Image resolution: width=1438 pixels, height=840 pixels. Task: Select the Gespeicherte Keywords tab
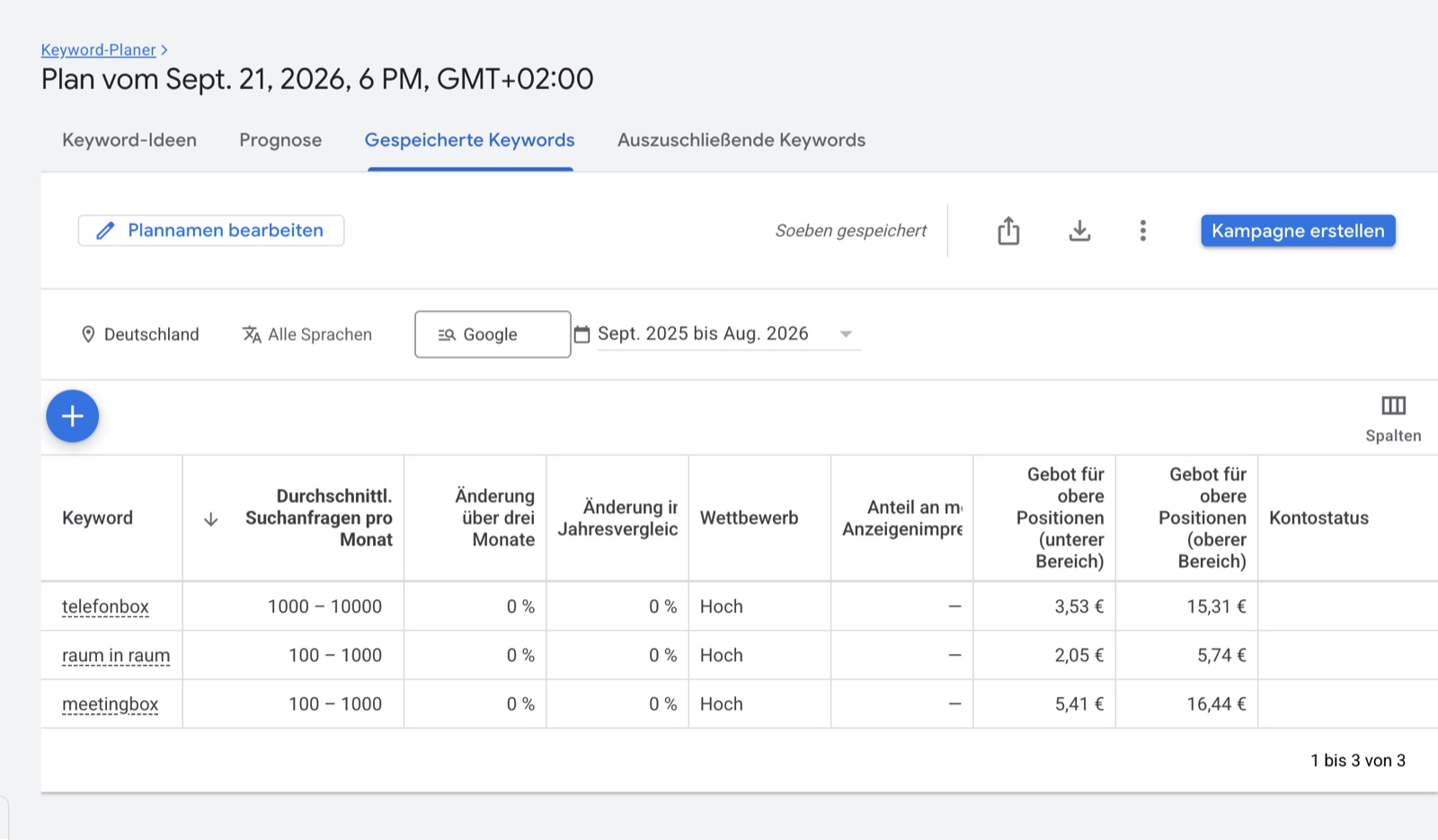[x=469, y=140]
